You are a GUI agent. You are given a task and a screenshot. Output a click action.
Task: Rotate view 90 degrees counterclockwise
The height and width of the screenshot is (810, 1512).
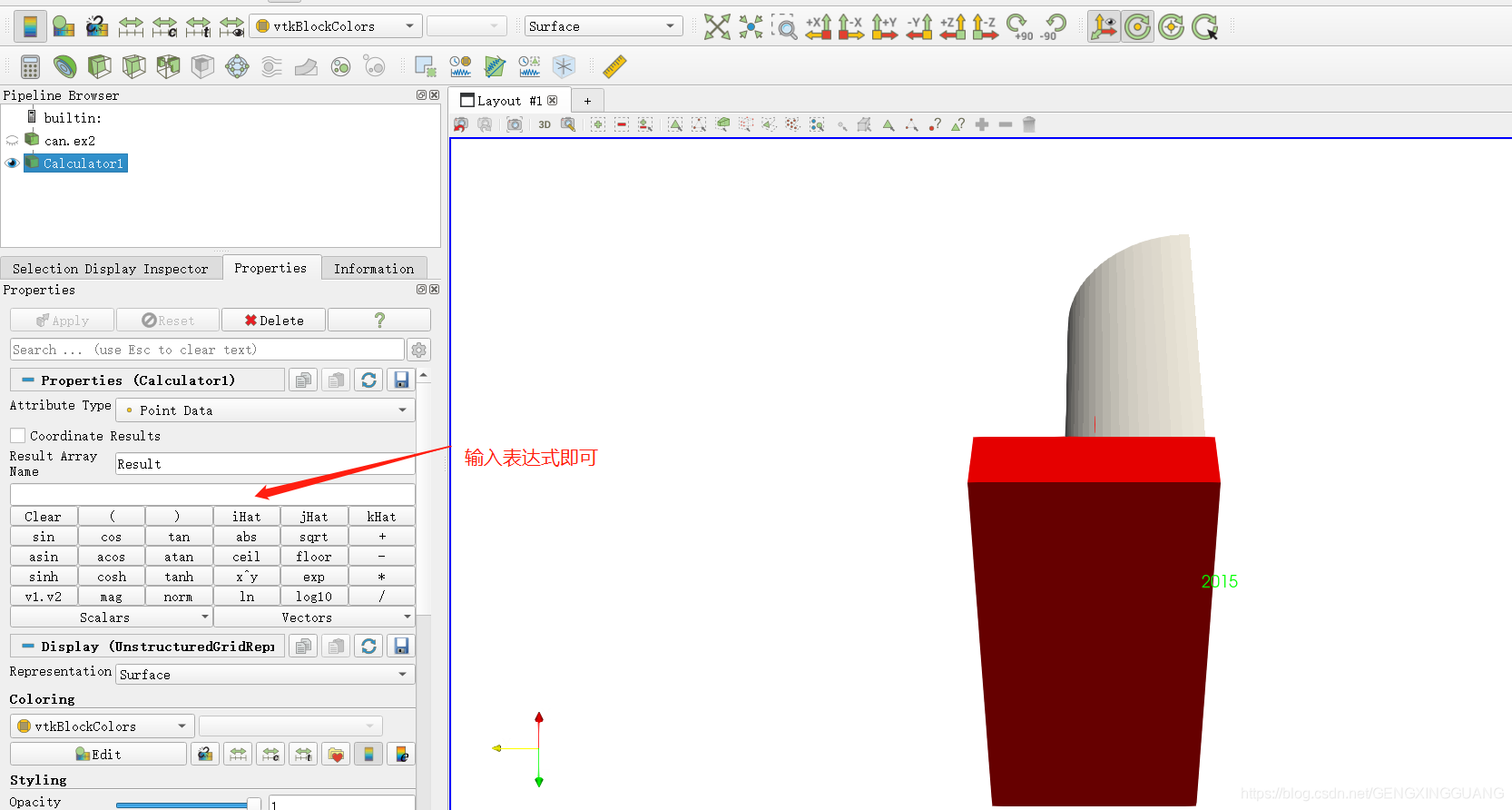1053,26
